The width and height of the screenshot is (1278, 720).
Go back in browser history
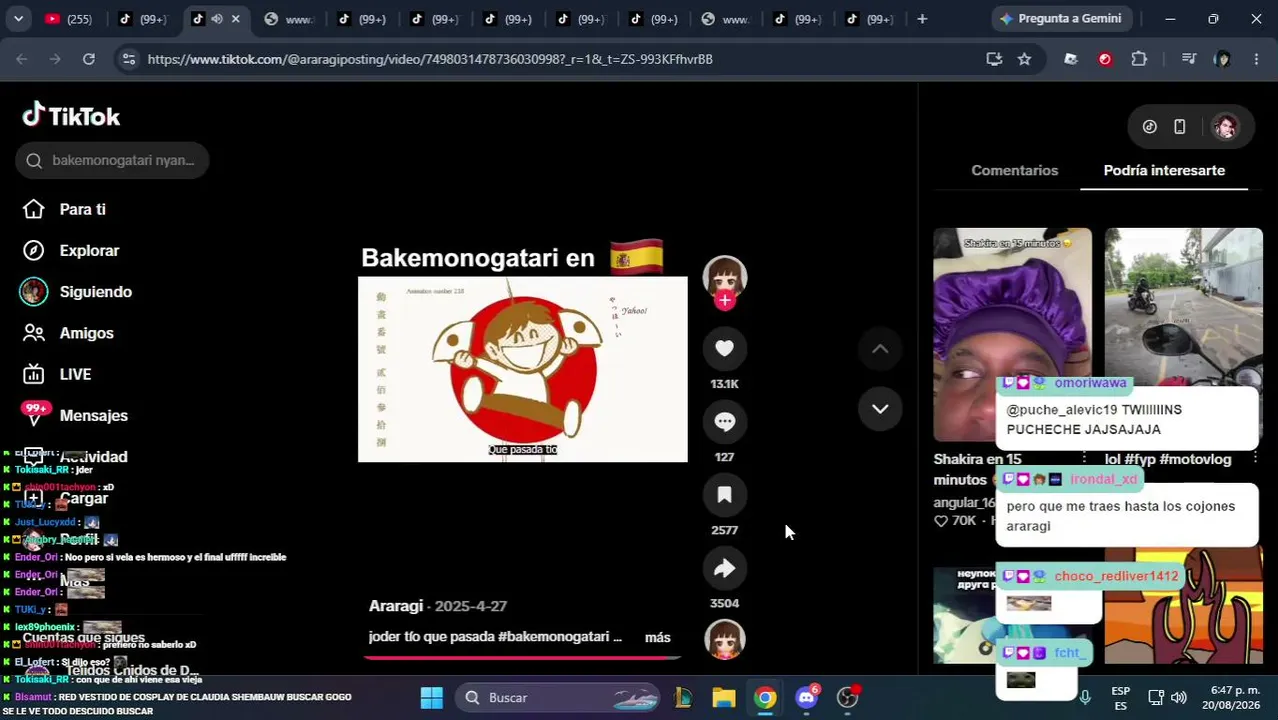(x=22, y=59)
